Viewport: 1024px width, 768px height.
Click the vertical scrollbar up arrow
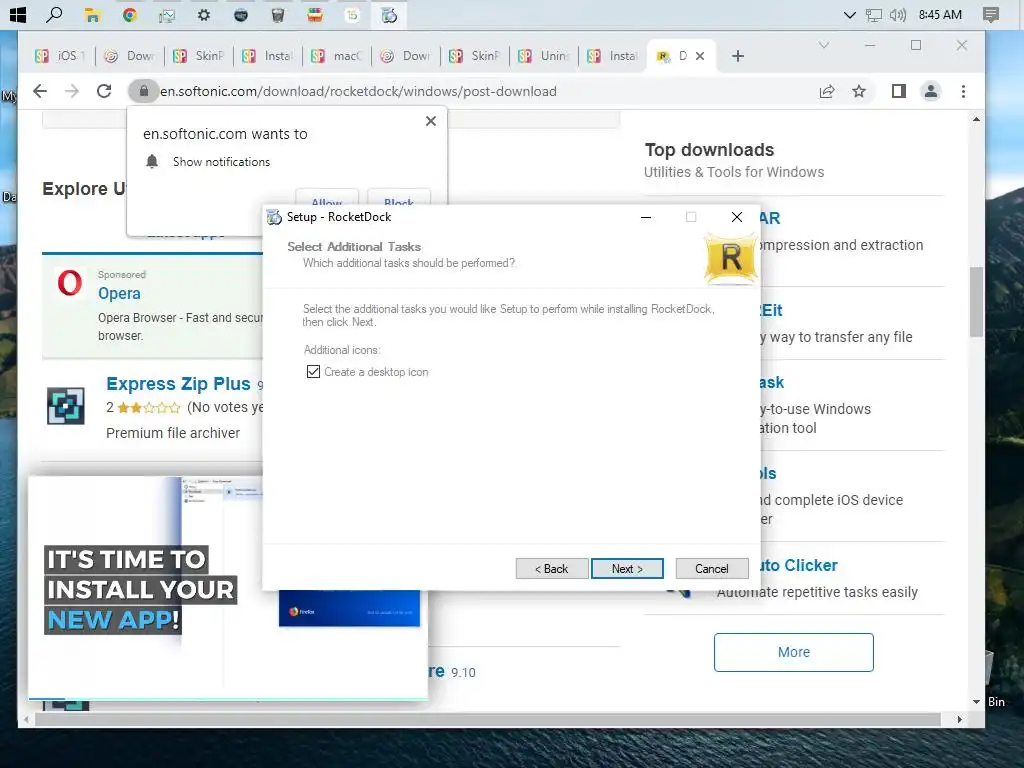tap(976, 120)
